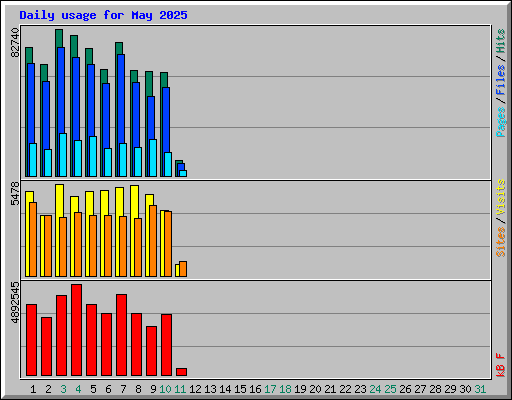Click the Files legend label
Image resolution: width=512 pixels, height=400 pixels.
click(501, 80)
